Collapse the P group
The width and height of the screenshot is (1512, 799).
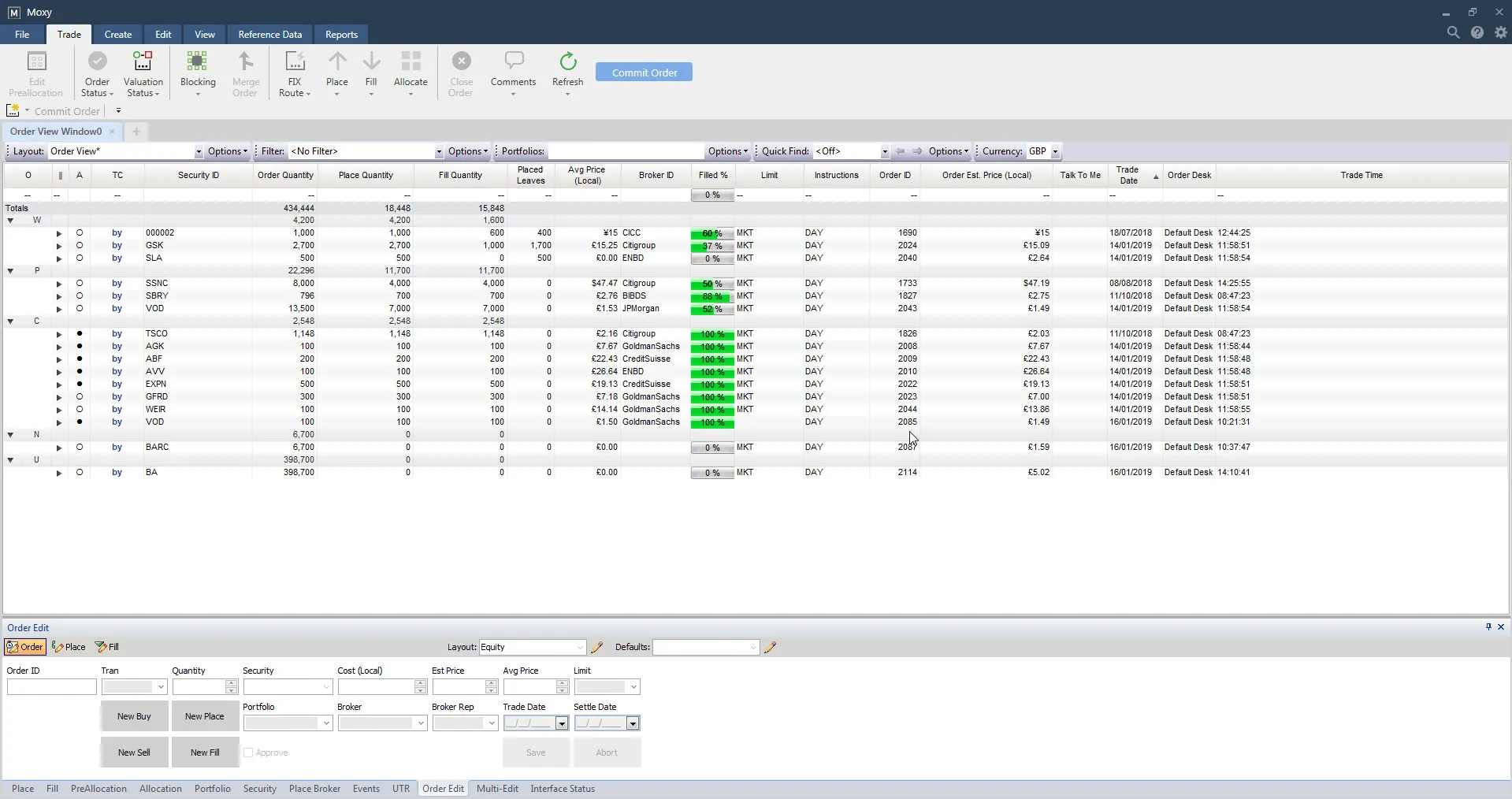coord(10,271)
